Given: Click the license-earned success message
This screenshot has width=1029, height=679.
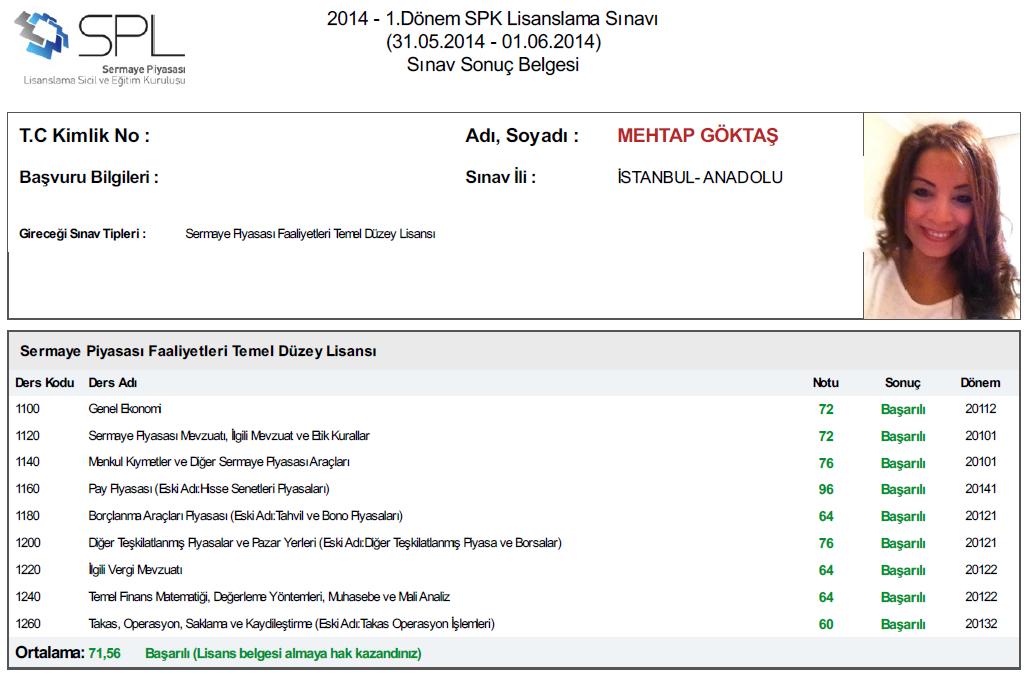Looking at the screenshot, I should (283, 653).
